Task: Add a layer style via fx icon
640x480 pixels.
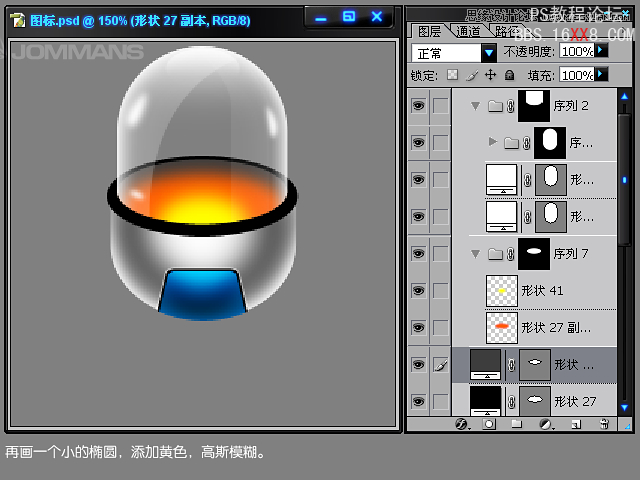Action: [462, 424]
